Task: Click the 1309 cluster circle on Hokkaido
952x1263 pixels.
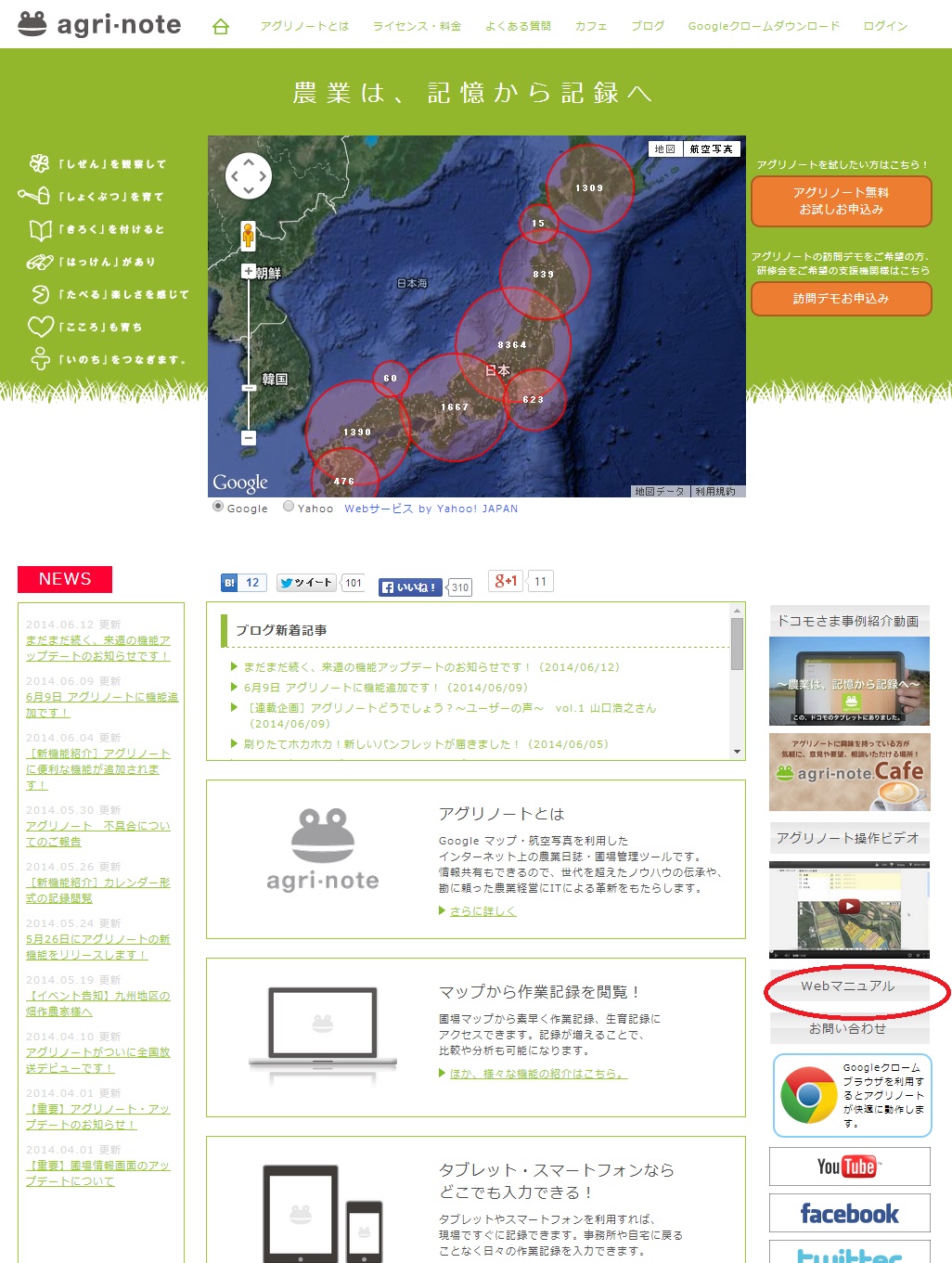Action: tap(589, 188)
